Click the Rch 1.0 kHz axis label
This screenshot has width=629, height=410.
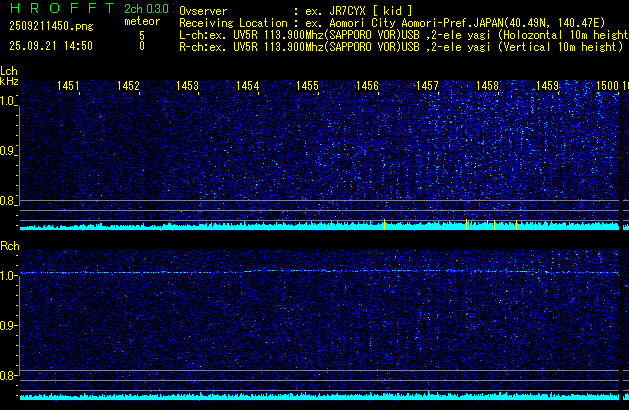click(8, 275)
